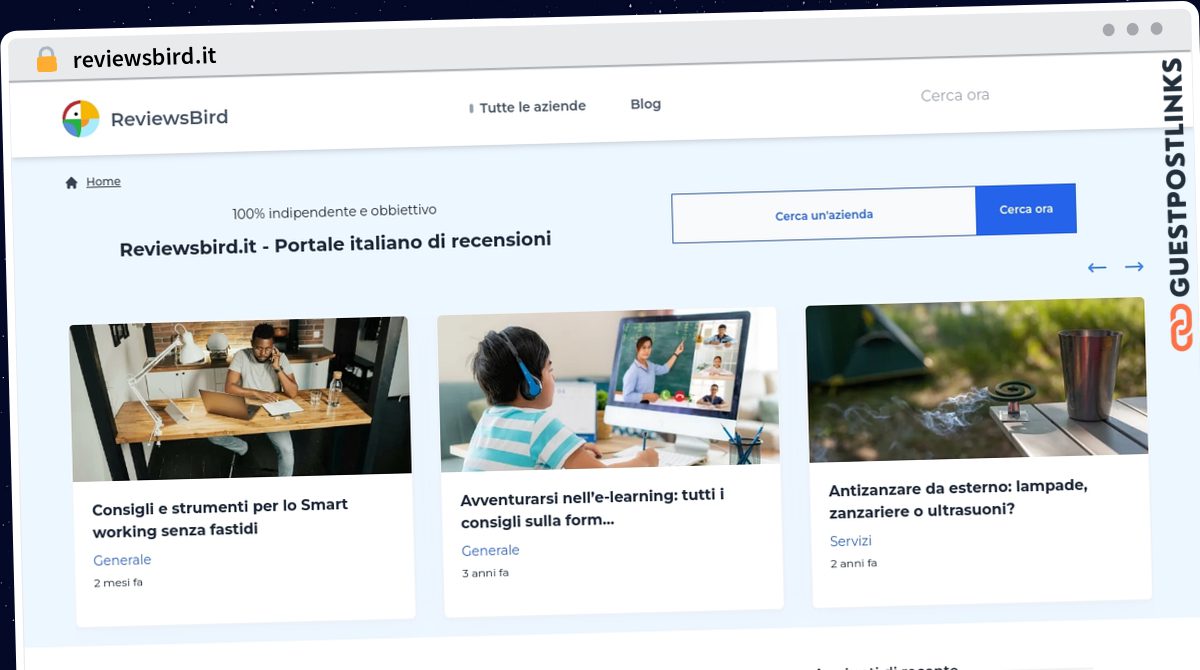Open the e-learning article thumbnail image
The height and width of the screenshot is (670, 1200).
tap(608, 389)
